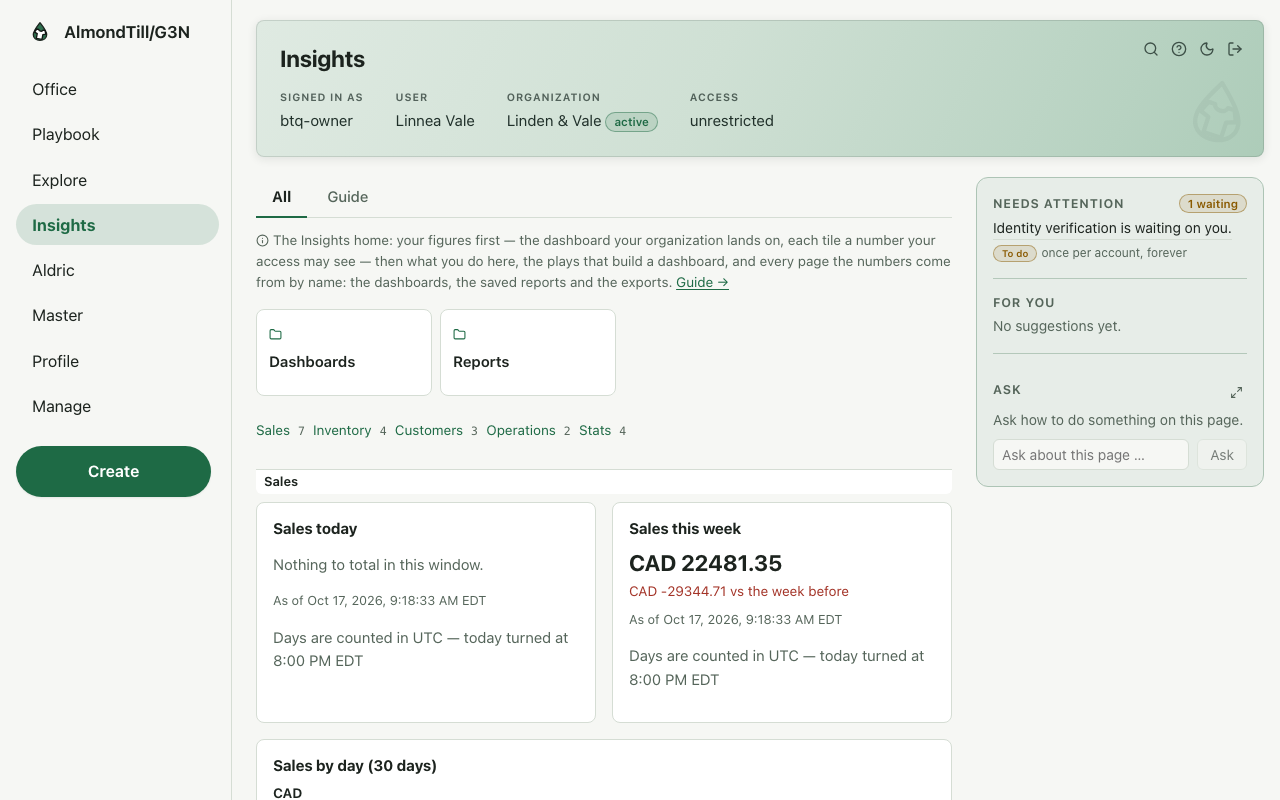Click the AlmondTill logo icon
Screen dimensions: 1280x800
(x=40, y=32)
